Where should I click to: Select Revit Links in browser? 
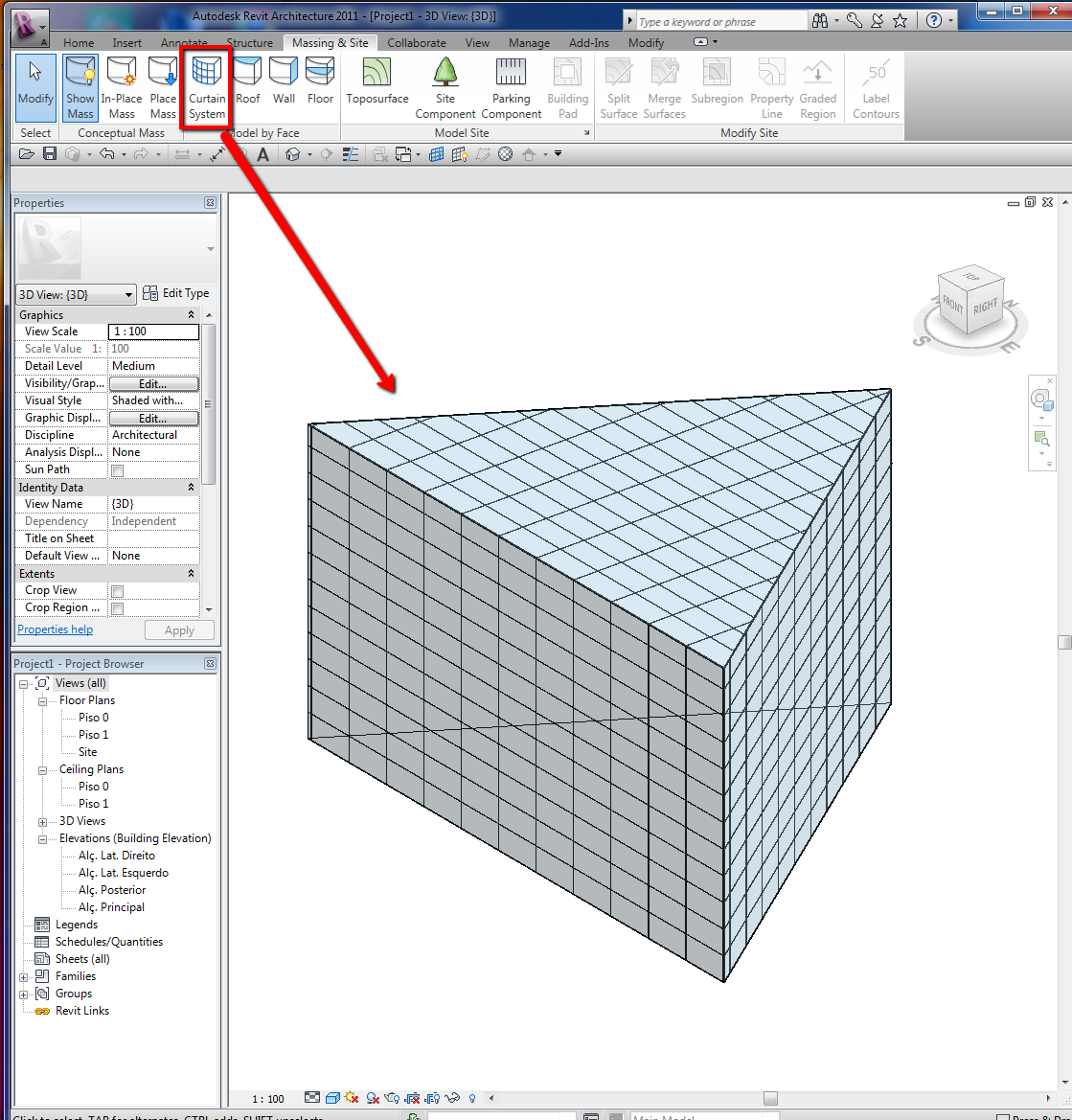pyautogui.click(x=82, y=1011)
